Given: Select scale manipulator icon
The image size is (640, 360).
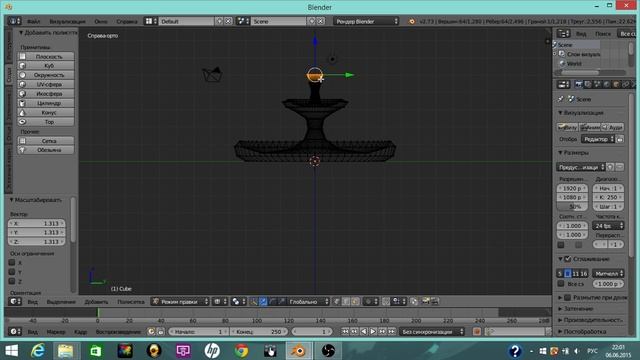Looking at the screenshot, I should point(282,302).
